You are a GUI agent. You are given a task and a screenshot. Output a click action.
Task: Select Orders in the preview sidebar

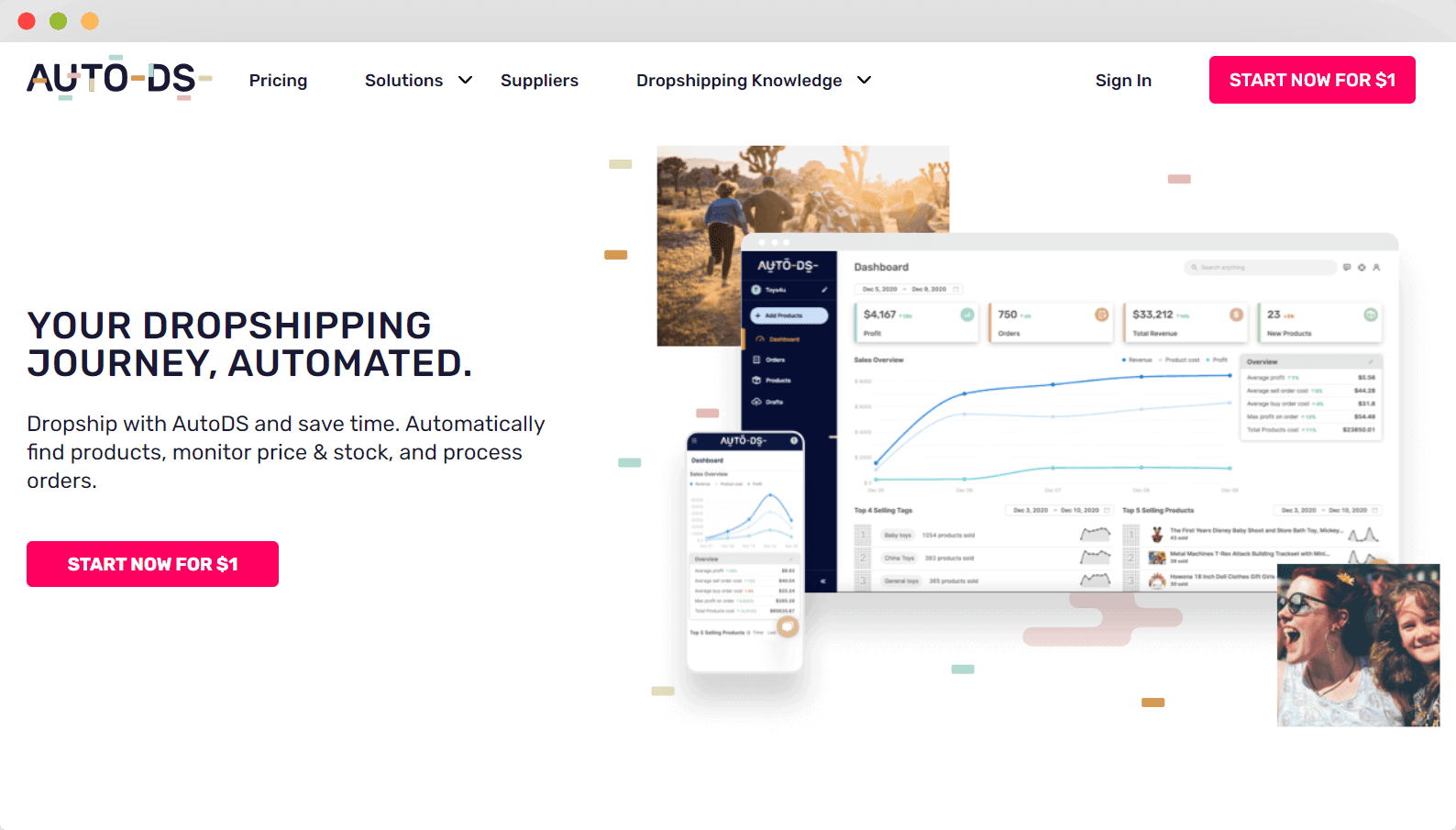(x=770, y=360)
